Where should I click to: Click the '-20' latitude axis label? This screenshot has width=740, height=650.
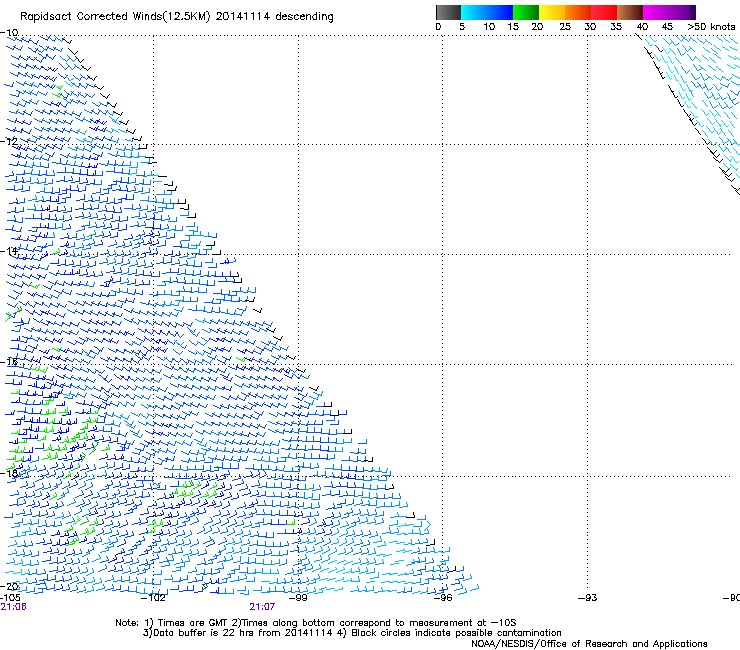tap(9, 586)
